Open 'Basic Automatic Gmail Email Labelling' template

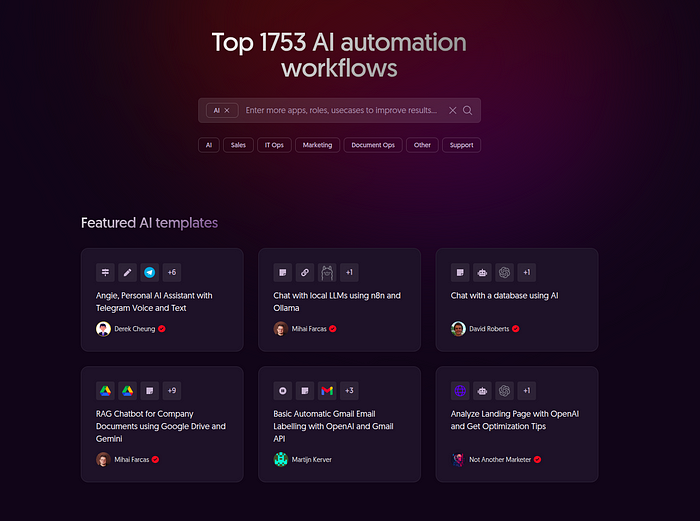[333, 426]
